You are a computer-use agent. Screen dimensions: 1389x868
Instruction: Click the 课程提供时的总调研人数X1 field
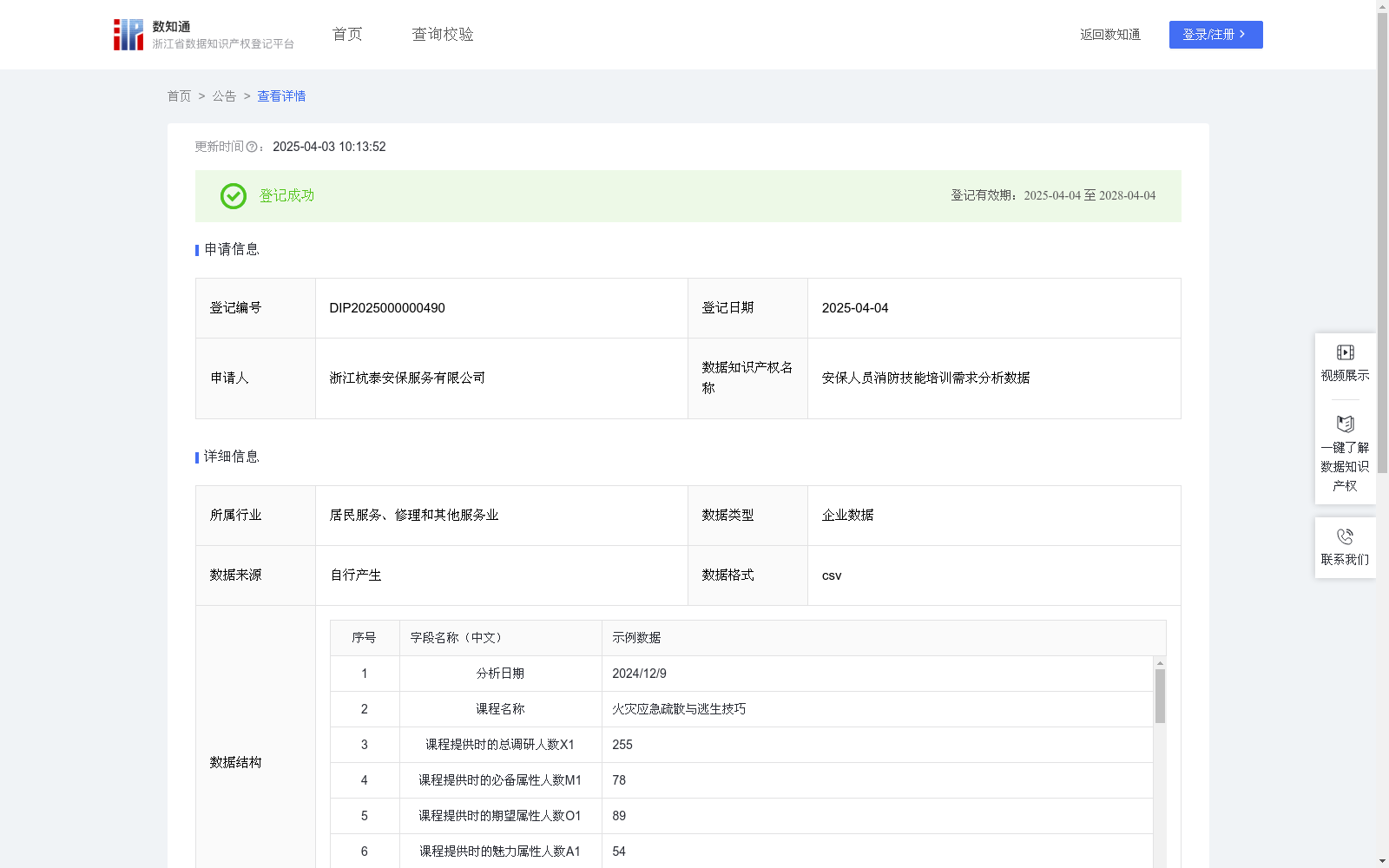(x=500, y=745)
